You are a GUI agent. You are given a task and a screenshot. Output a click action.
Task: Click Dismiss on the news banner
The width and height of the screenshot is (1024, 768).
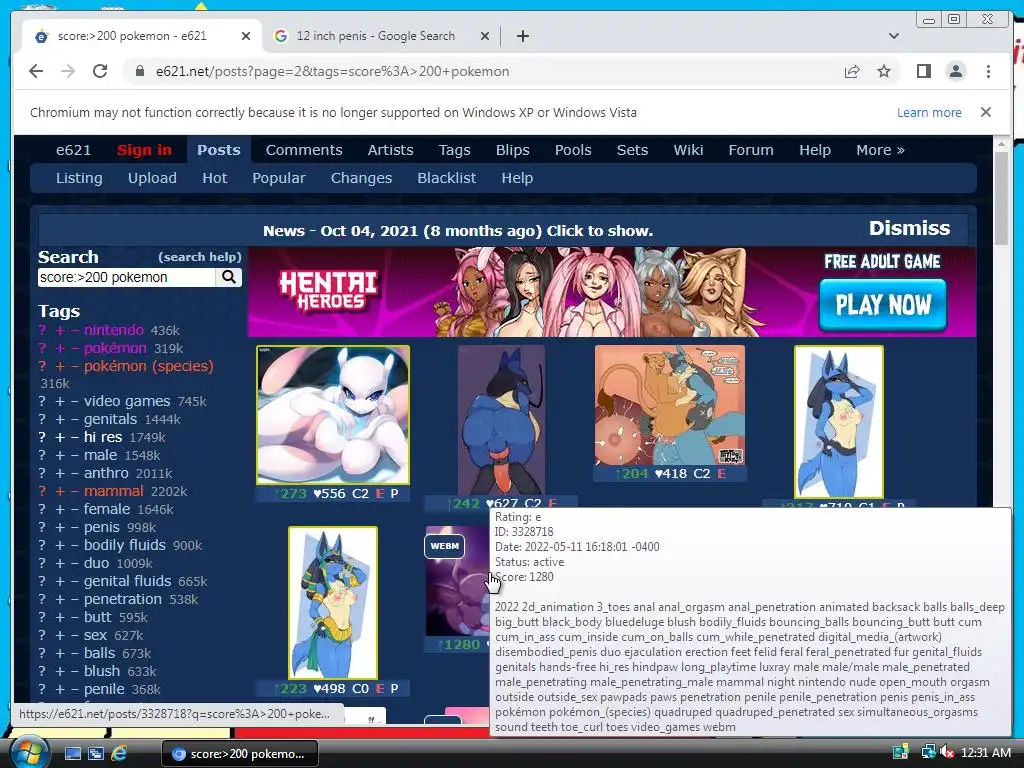(909, 229)
